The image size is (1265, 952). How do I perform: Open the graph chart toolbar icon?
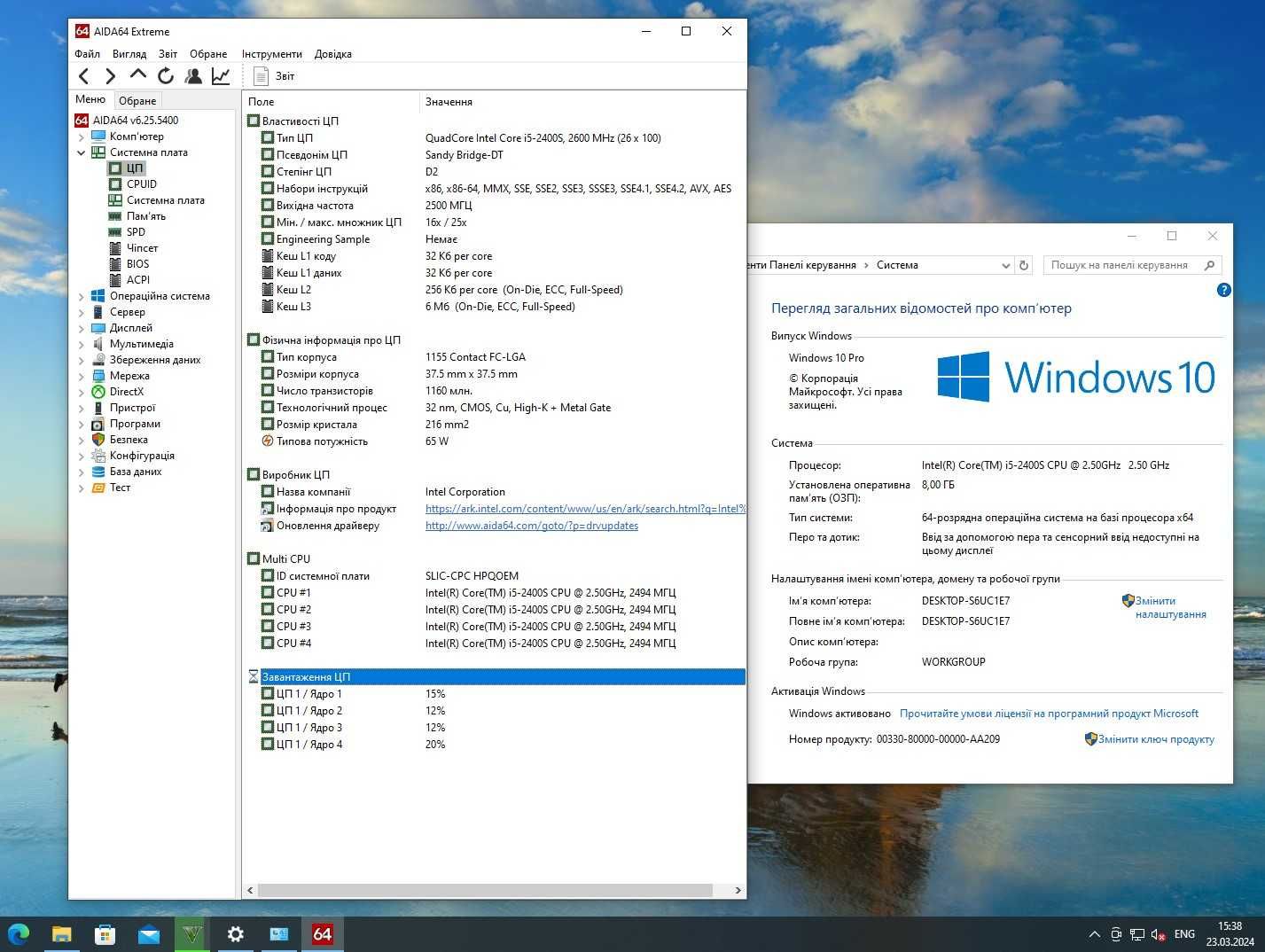(x=221, y=76)
